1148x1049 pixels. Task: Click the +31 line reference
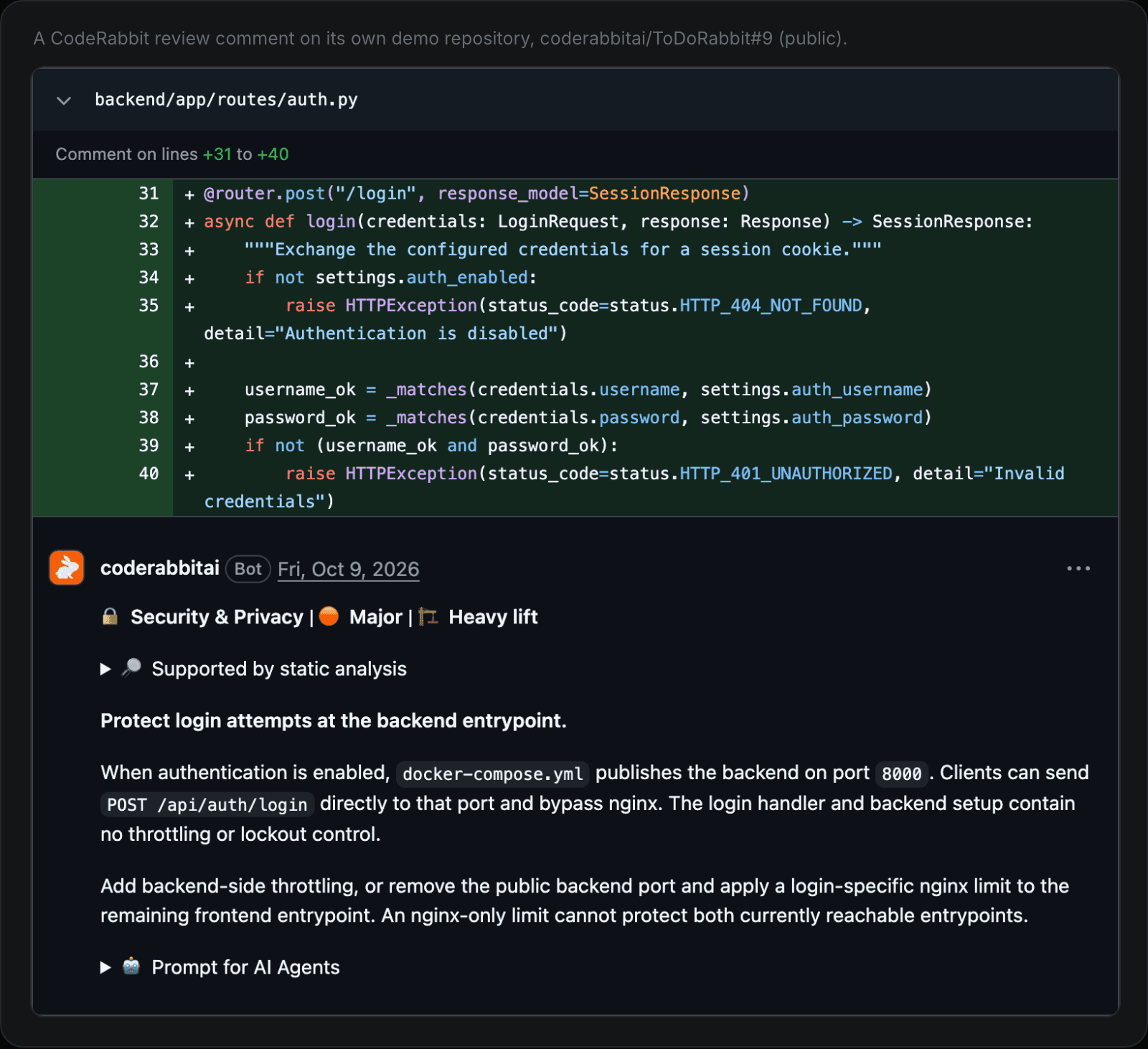(217, 154)
